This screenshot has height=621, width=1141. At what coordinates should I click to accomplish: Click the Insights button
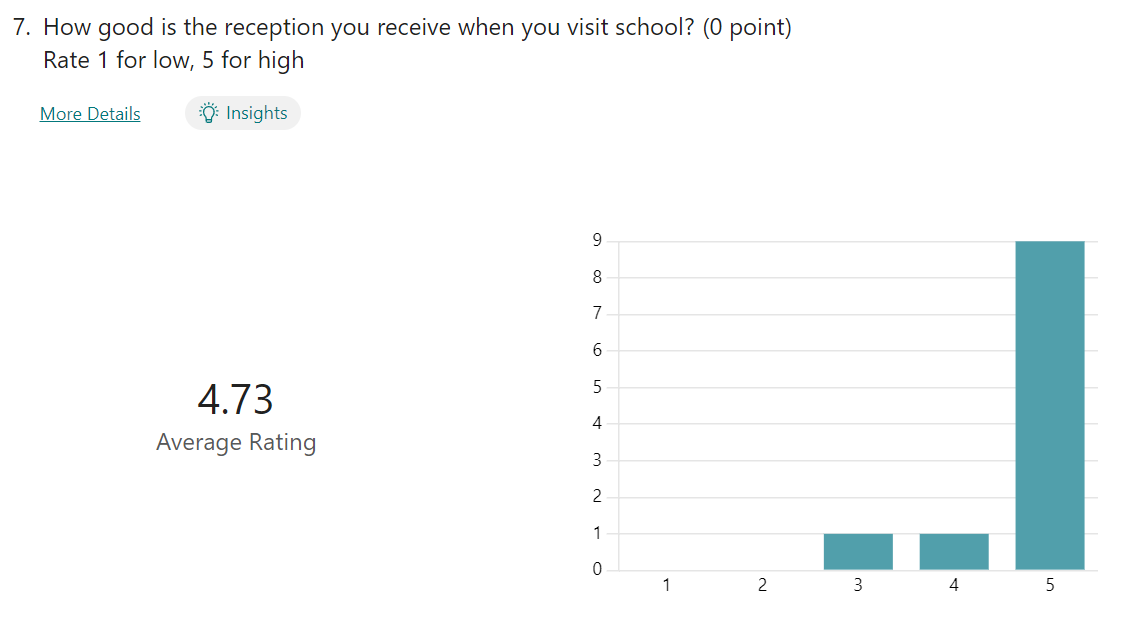243,113
